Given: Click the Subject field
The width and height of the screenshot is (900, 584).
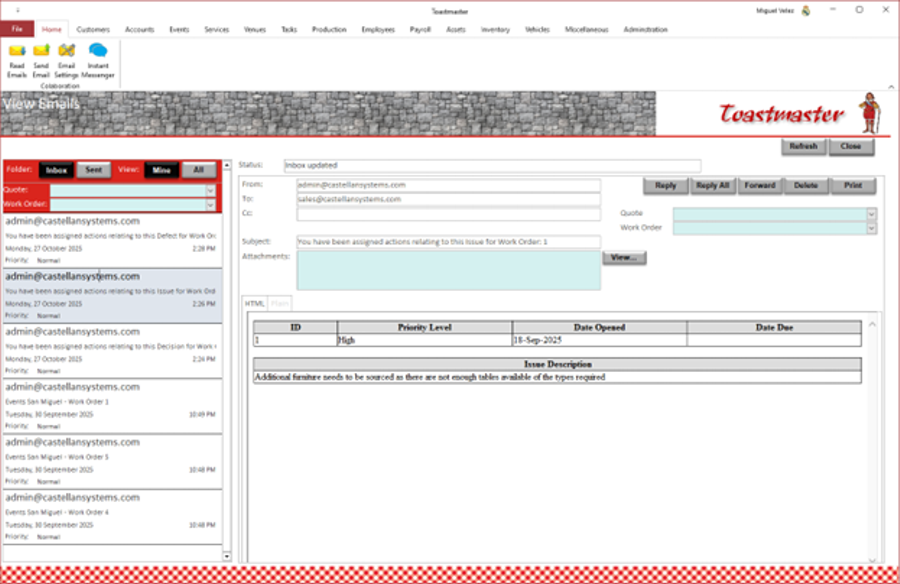Looking at the screenshot, I should (x=448, y=242).
